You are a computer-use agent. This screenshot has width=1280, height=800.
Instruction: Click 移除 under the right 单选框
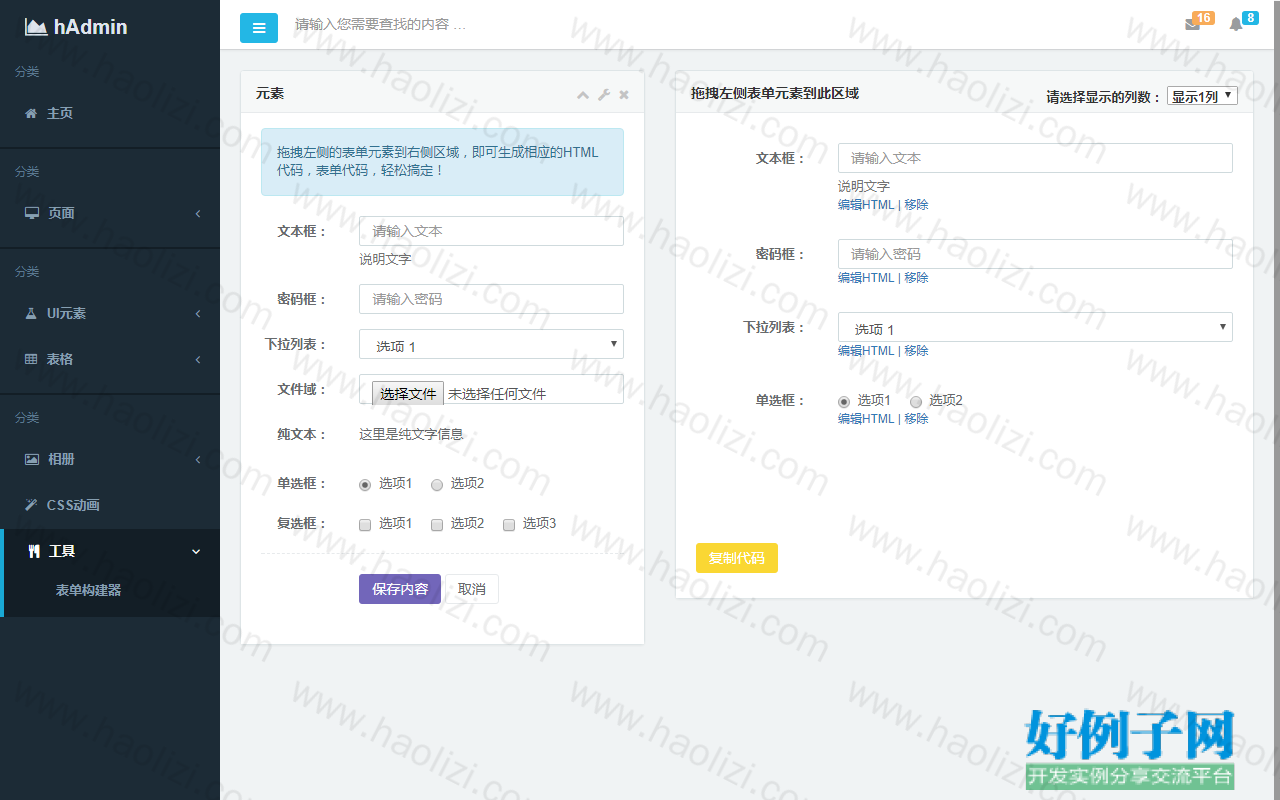(x=916, y=419)
